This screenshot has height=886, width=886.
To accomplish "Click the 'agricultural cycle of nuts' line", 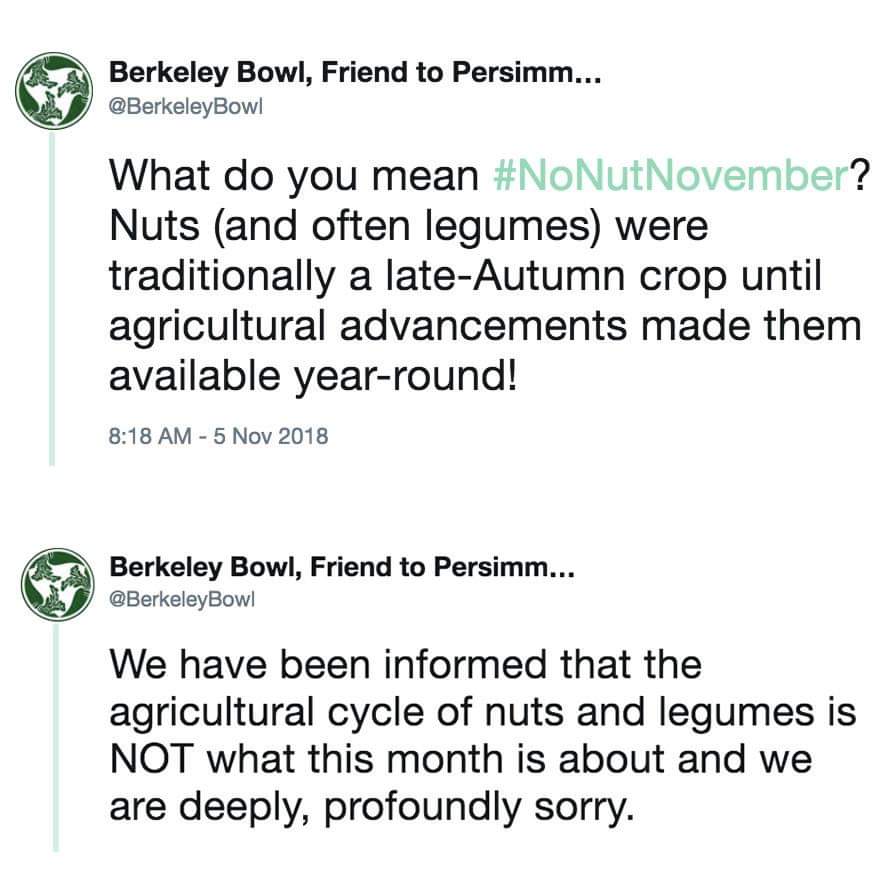I will point(483,712).
